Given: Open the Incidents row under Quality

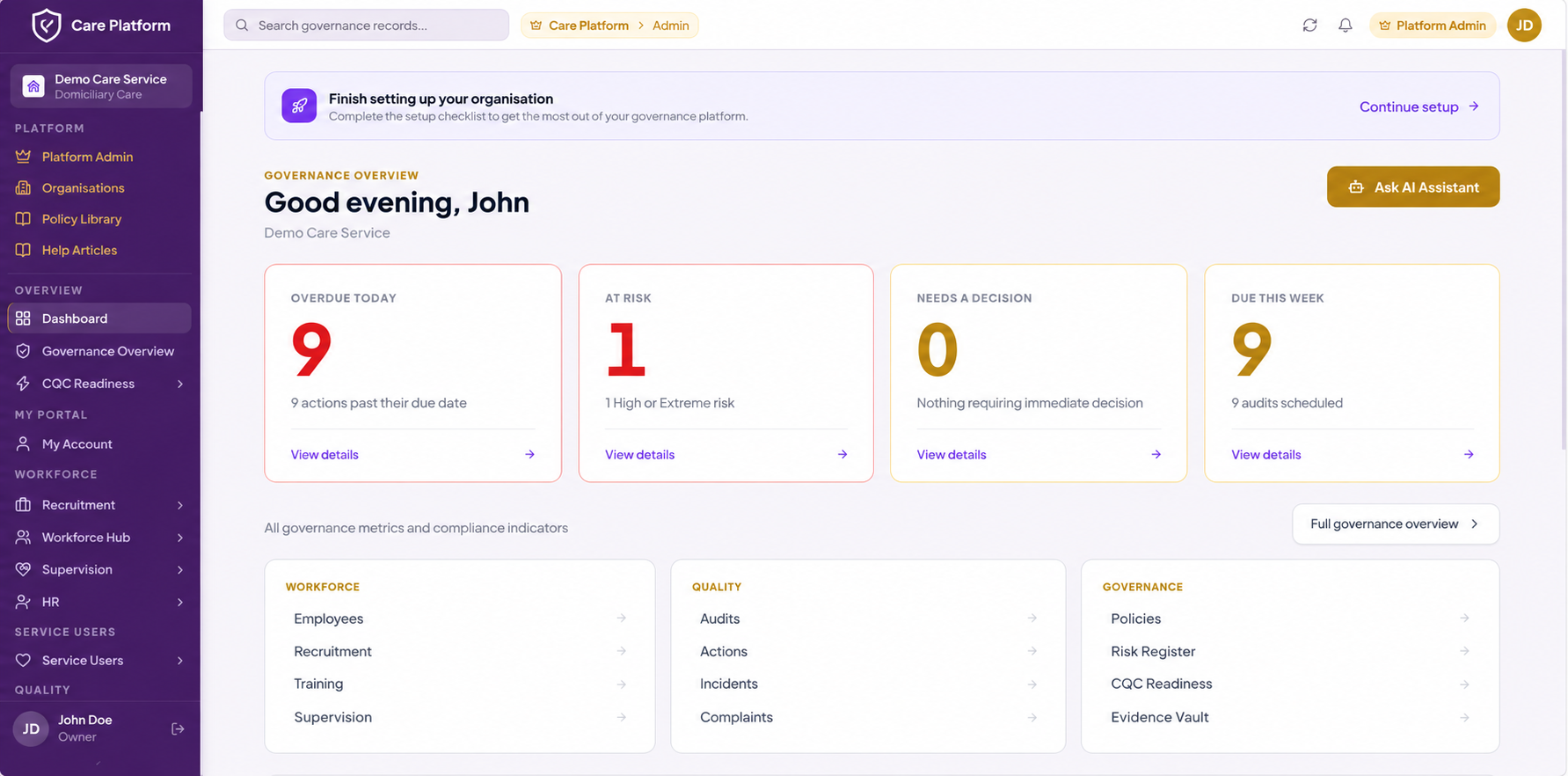Looking at the screenshot, I should click(x=868, y=684).
